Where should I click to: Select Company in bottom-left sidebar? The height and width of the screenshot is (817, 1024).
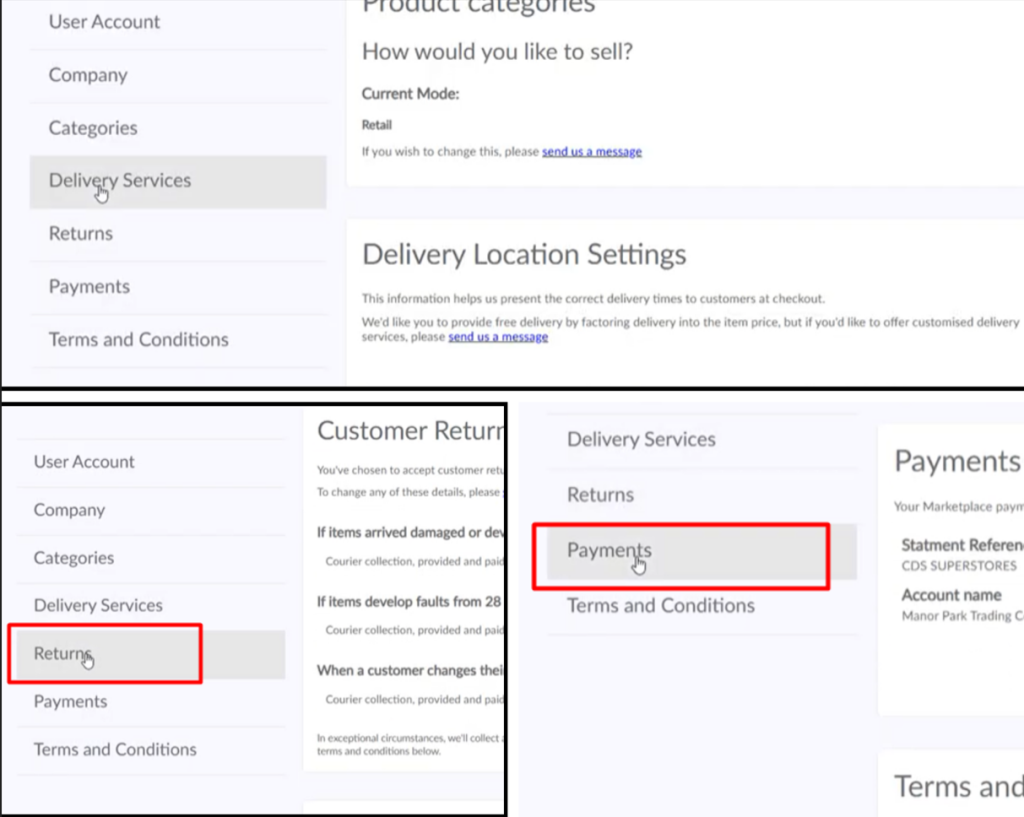click(x=151, y=510)
